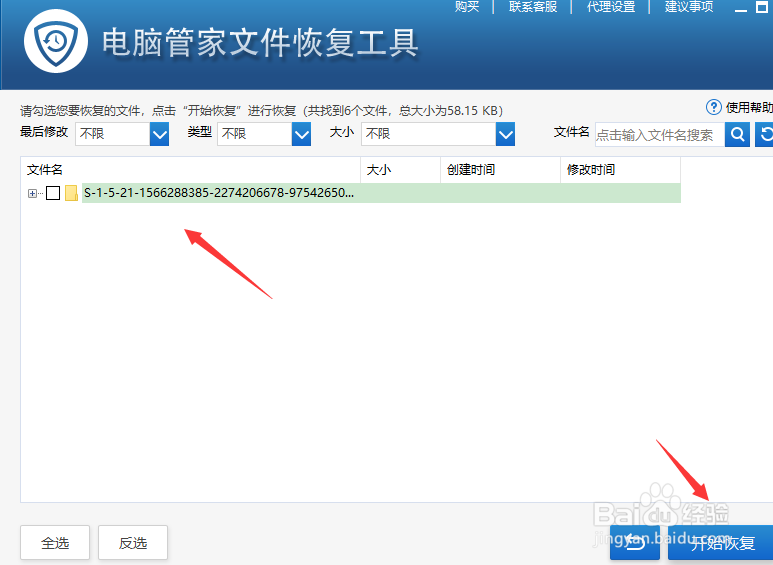Click the refresh icon beside search

click(765, 134)
